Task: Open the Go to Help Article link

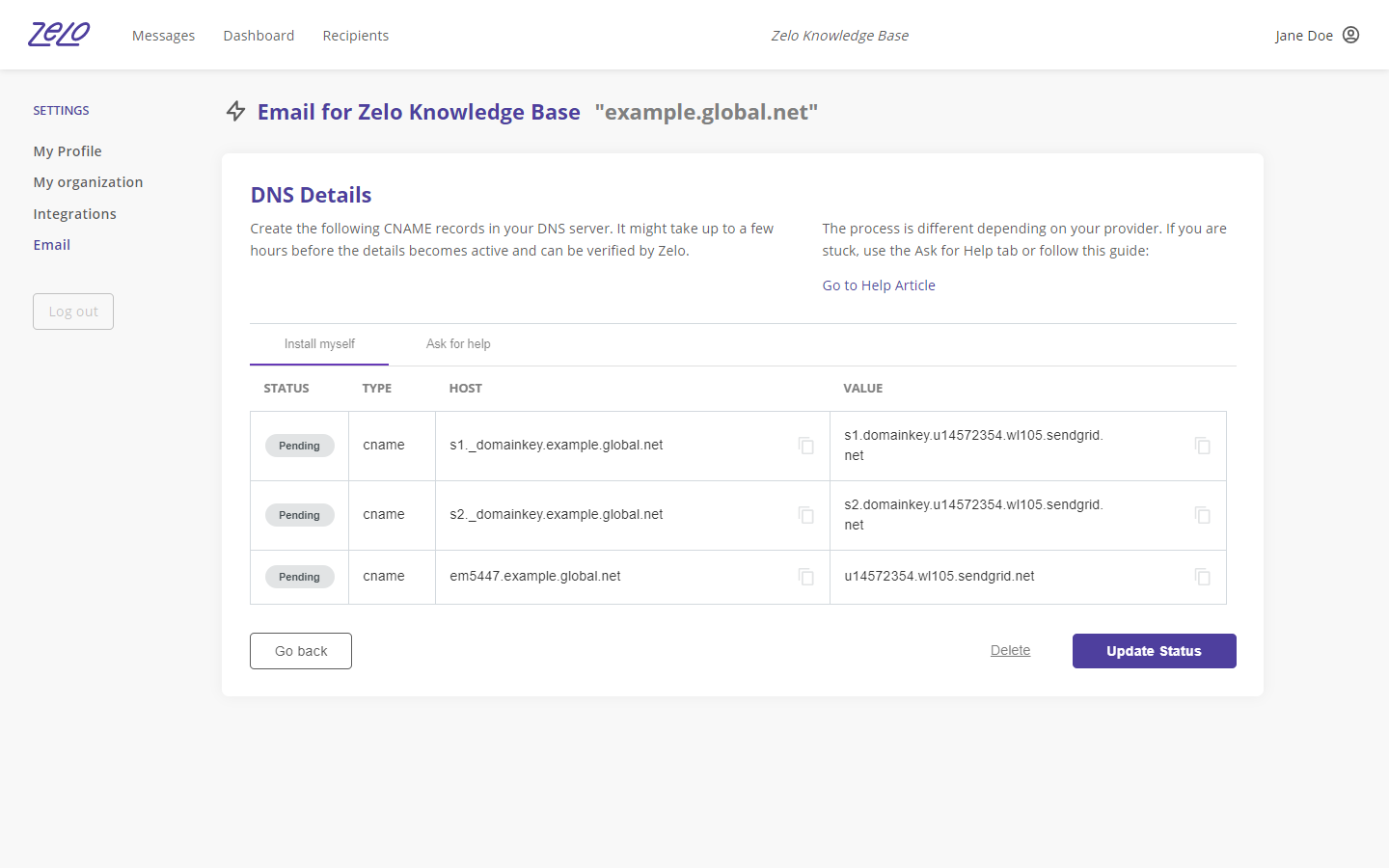Action: [879, 285]
